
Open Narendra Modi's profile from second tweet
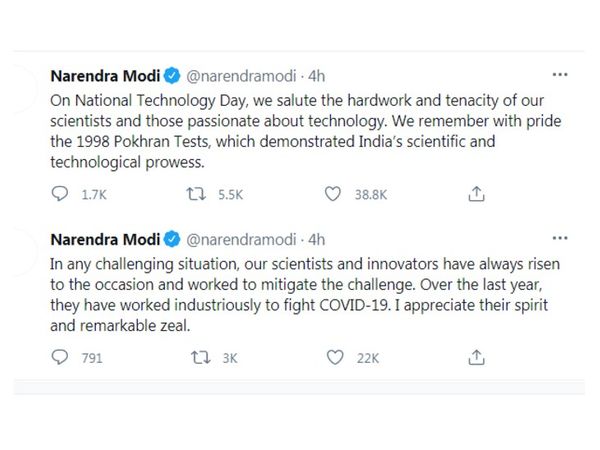coord(105,240)
